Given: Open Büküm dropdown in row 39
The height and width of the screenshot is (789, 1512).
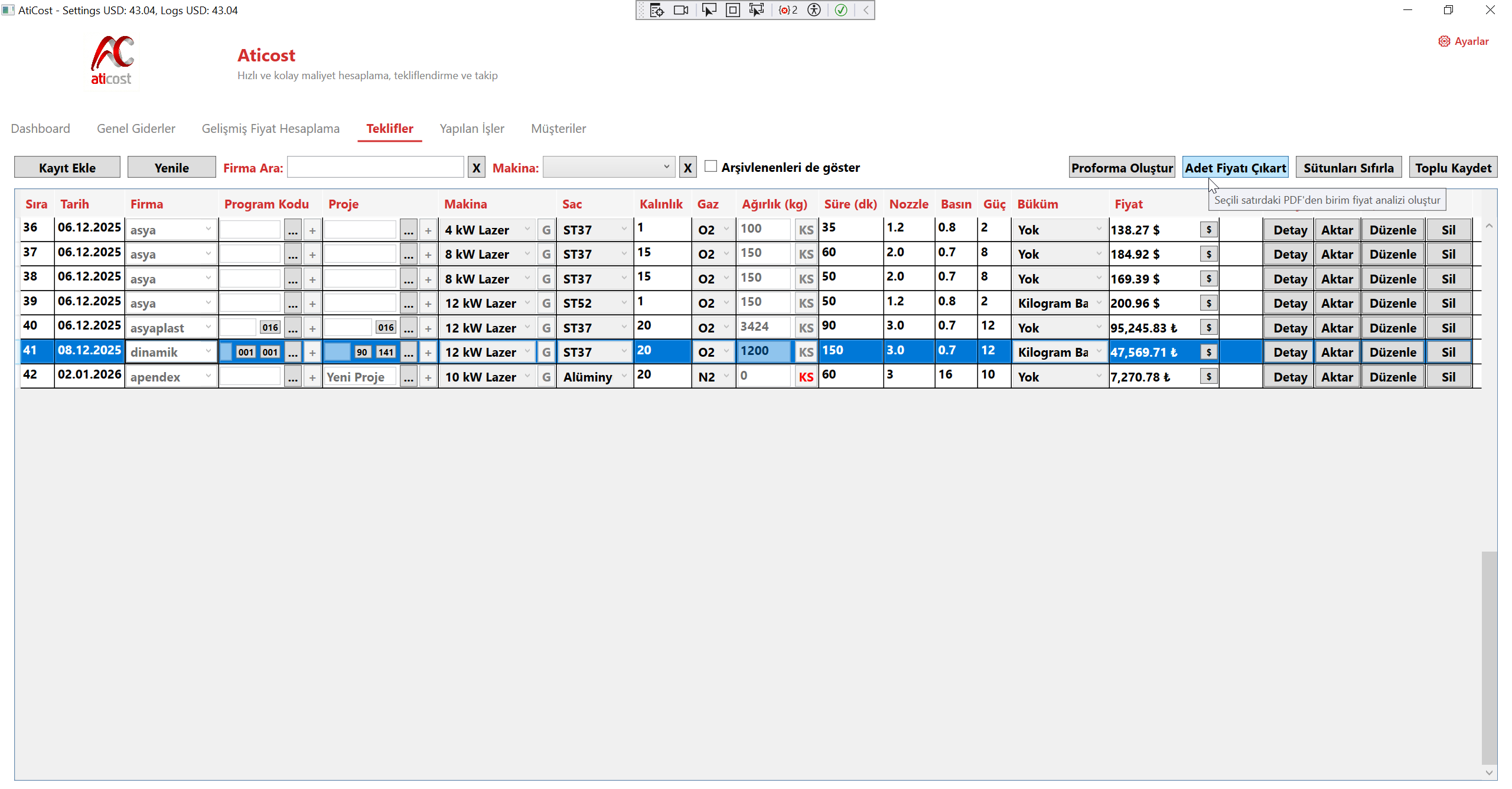Looking at the screenshot, I should pyautogui.click(x=1099, y=303).
